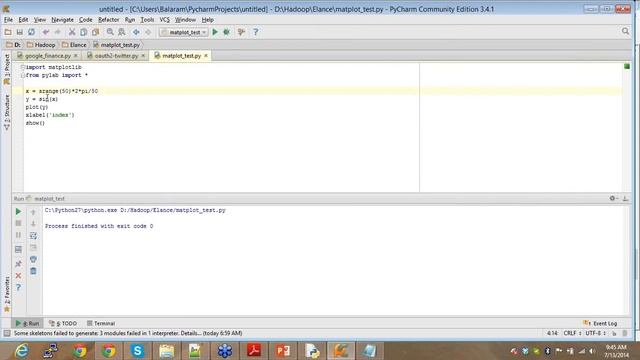Cut selection with the scissors icon
Viewport: 640px width, 360px height.
pyautogui.click(x=72, y=32)
